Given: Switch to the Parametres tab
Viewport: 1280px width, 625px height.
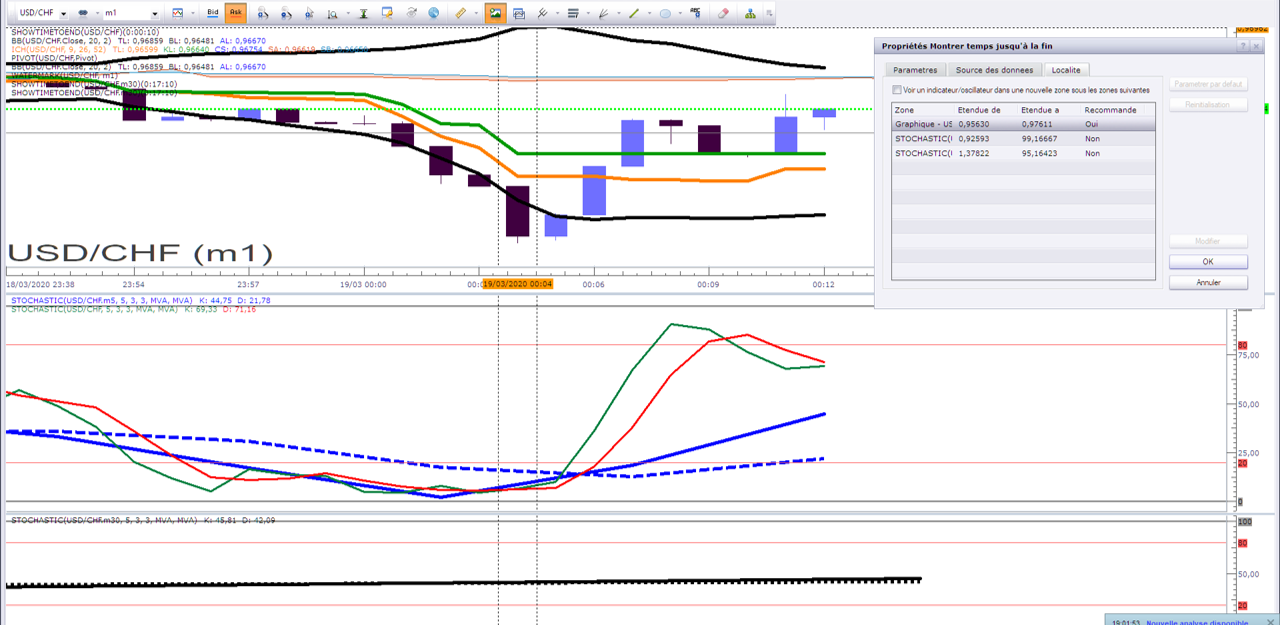Looking at the screenshot, I should click(x=915, y=70).
